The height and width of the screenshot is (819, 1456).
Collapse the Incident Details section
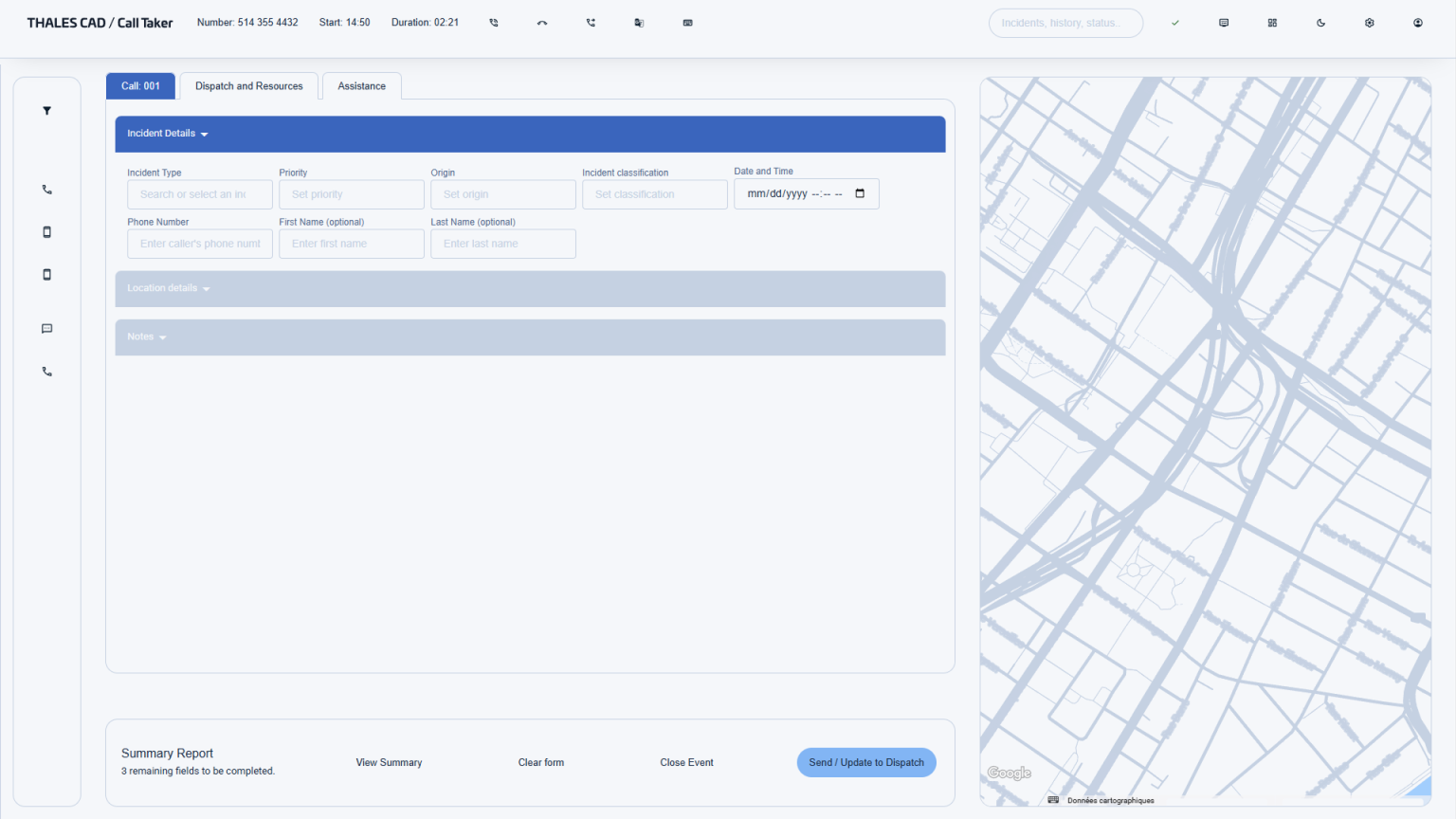click(x=168, y=134)
